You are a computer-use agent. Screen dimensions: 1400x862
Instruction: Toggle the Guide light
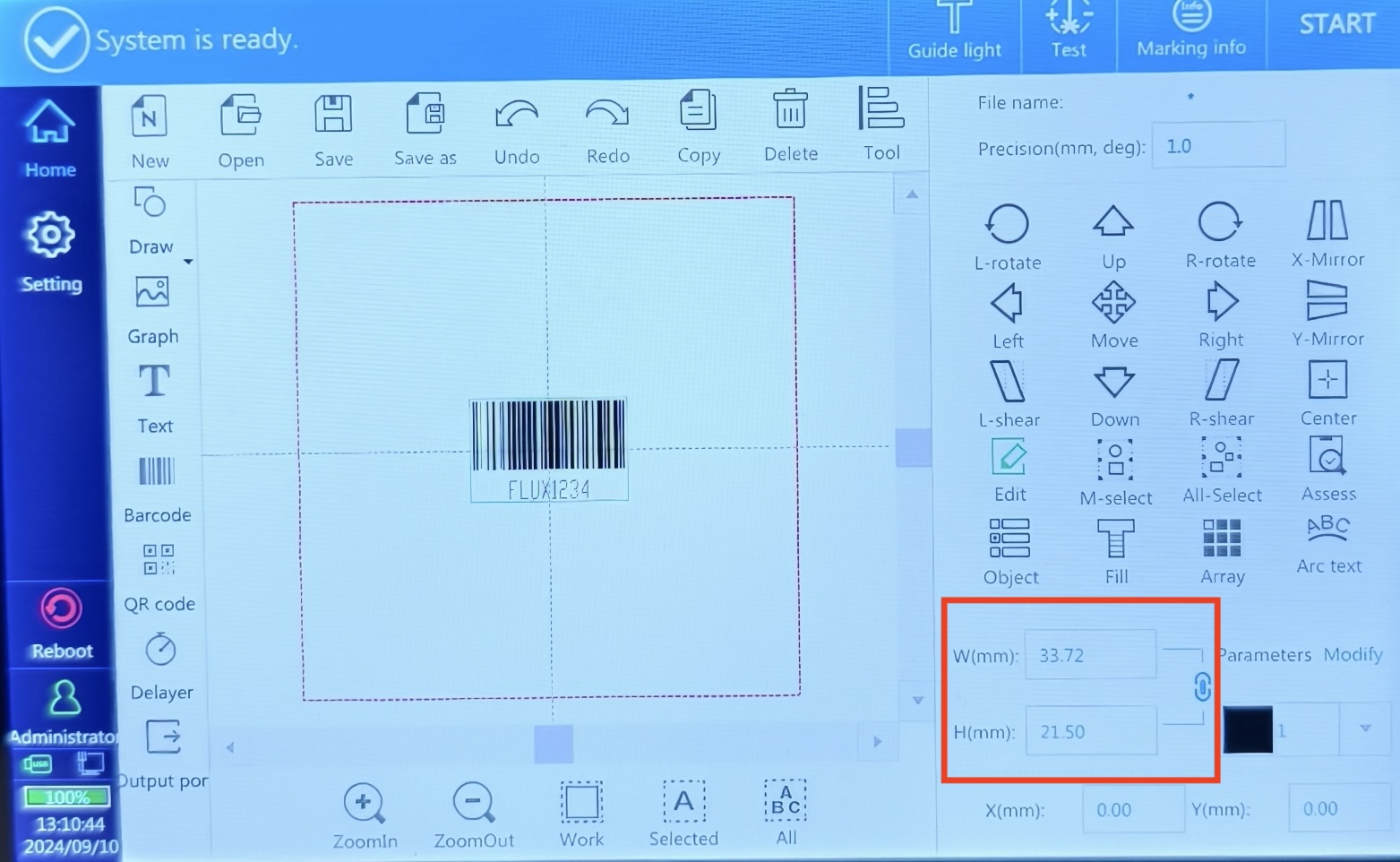pos(955,31)
